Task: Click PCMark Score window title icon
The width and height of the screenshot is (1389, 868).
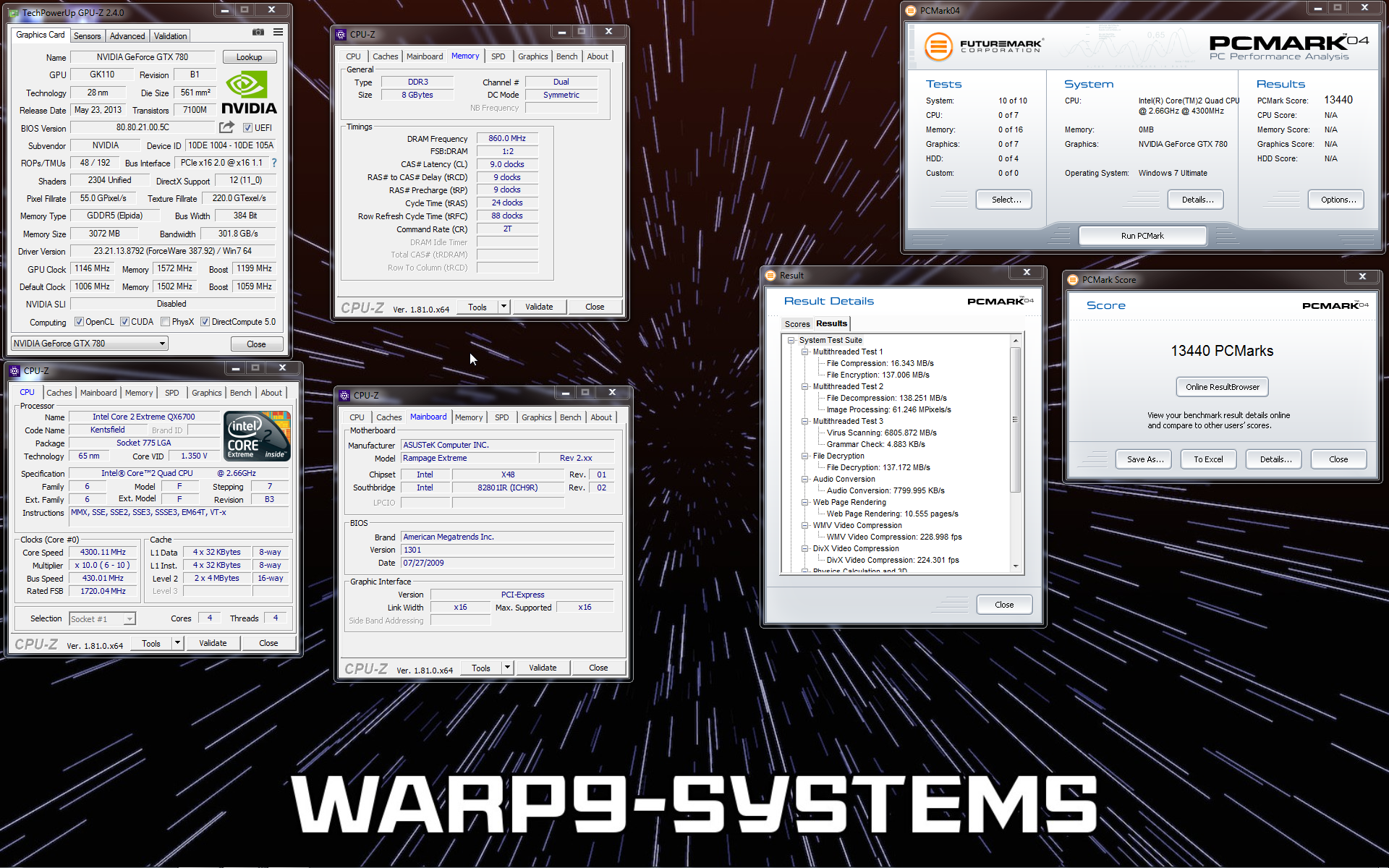Action: [1073, 279]
